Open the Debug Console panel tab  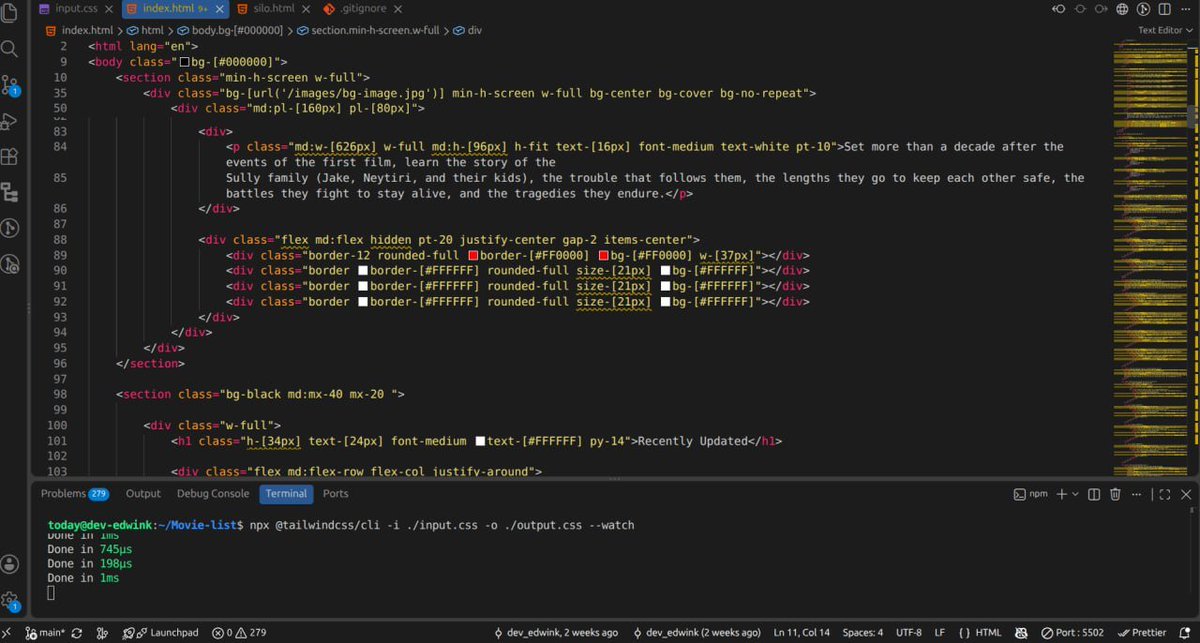(213, 494)
